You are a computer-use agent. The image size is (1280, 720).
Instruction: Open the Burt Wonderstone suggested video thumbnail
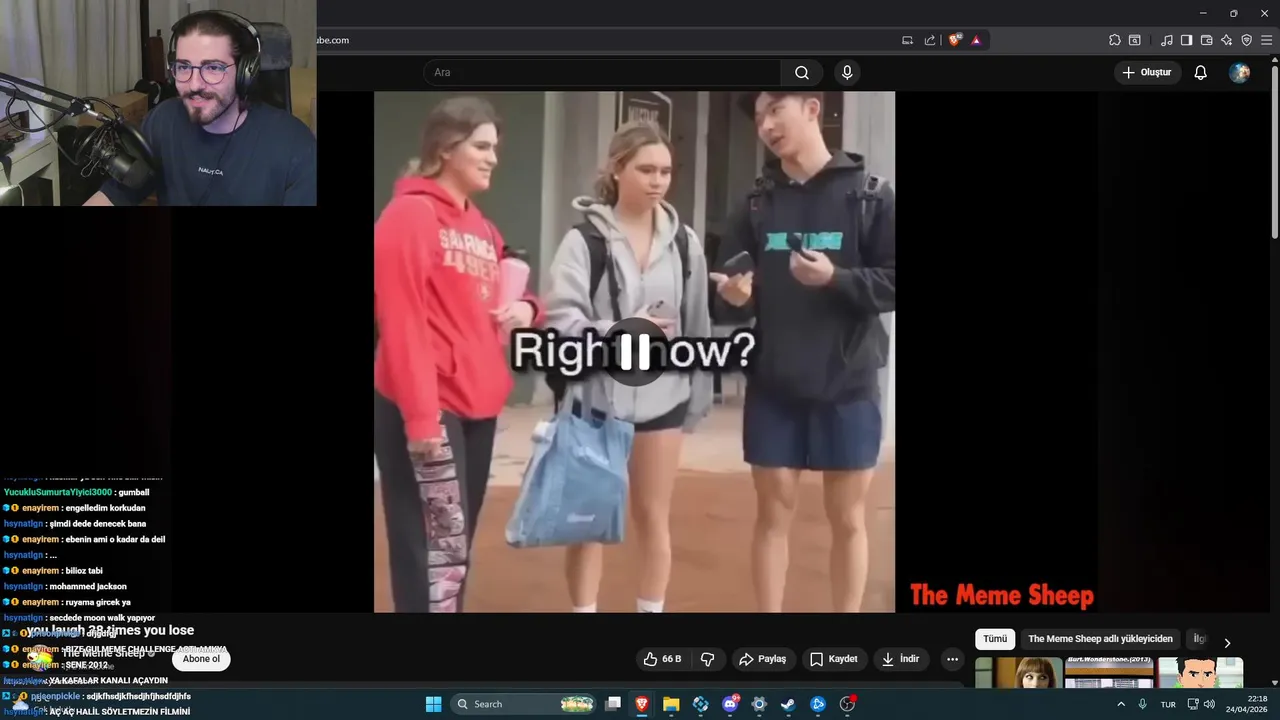click(1109, 672)
